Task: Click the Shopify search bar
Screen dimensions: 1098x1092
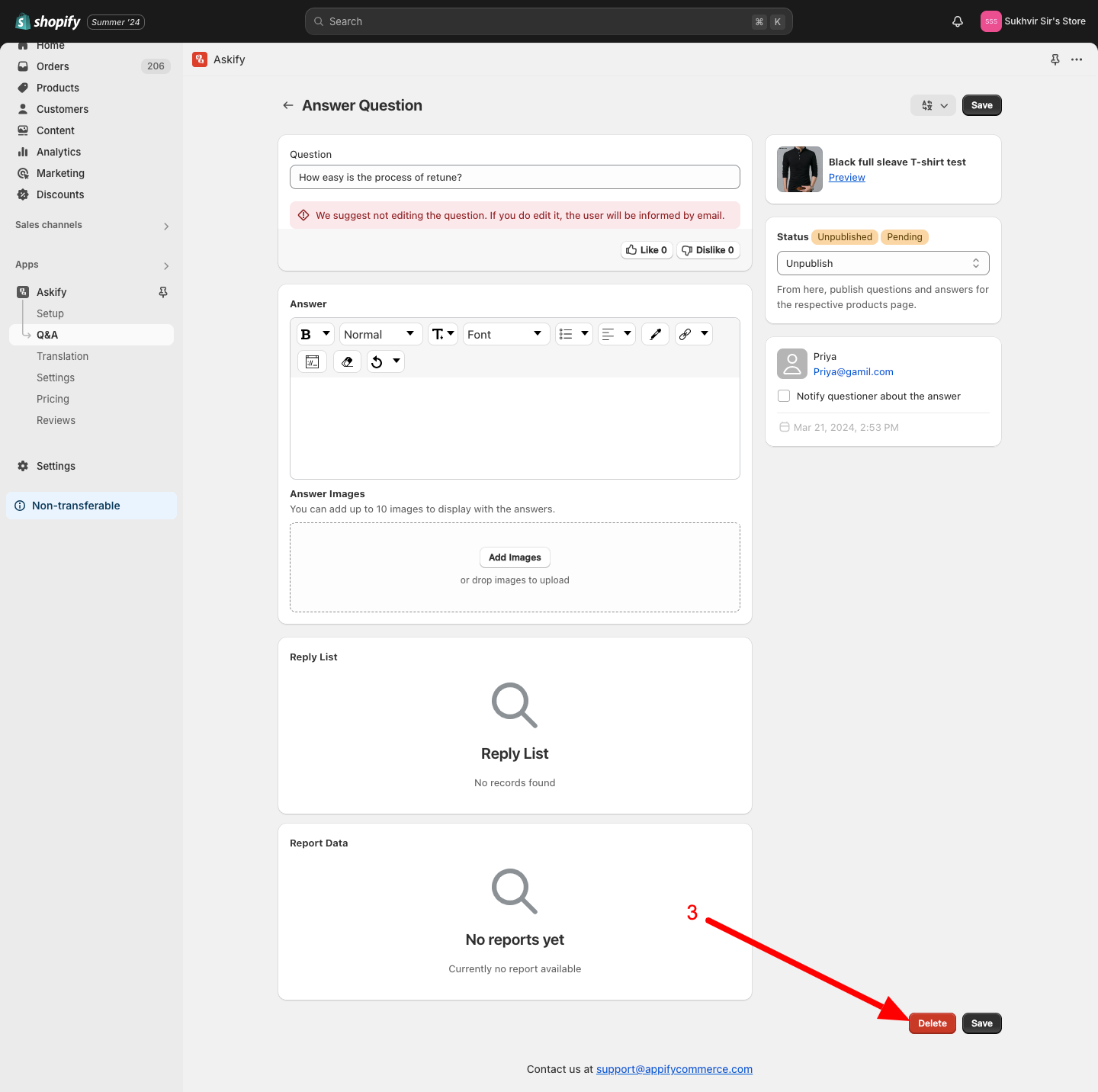Action: (x=549, y=21)
